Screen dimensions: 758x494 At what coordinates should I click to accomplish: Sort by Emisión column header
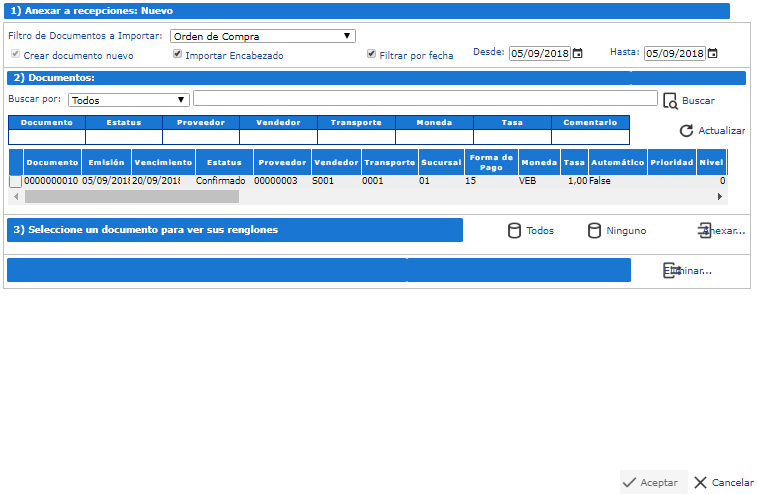pos(106,162)
